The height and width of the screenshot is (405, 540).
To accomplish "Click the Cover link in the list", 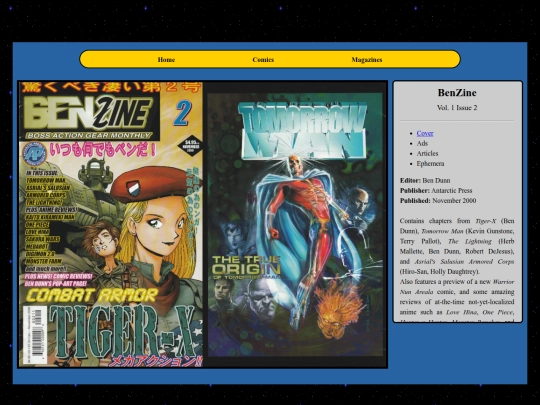I will (x=425, y=133).
